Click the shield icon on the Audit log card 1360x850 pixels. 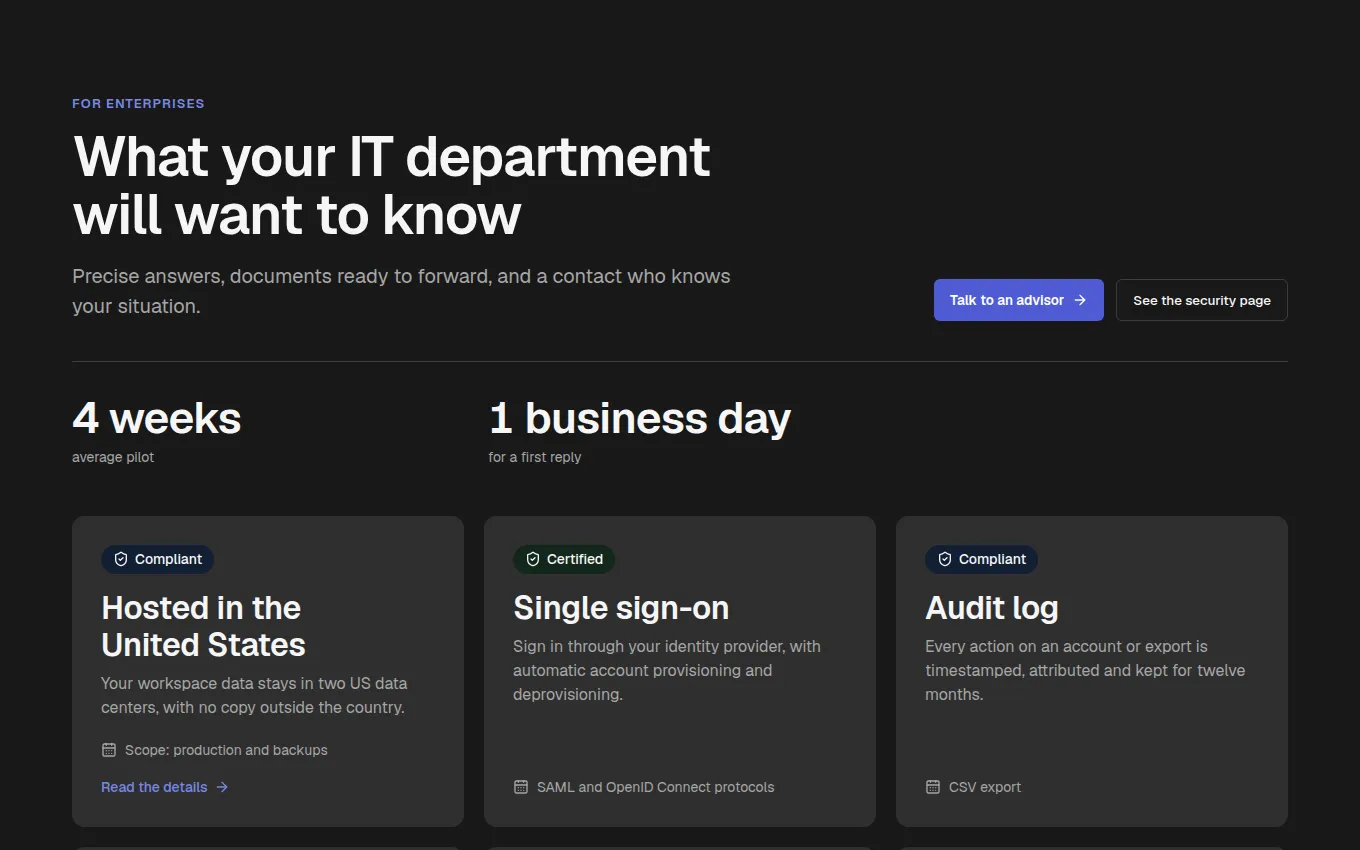(945, 559)
